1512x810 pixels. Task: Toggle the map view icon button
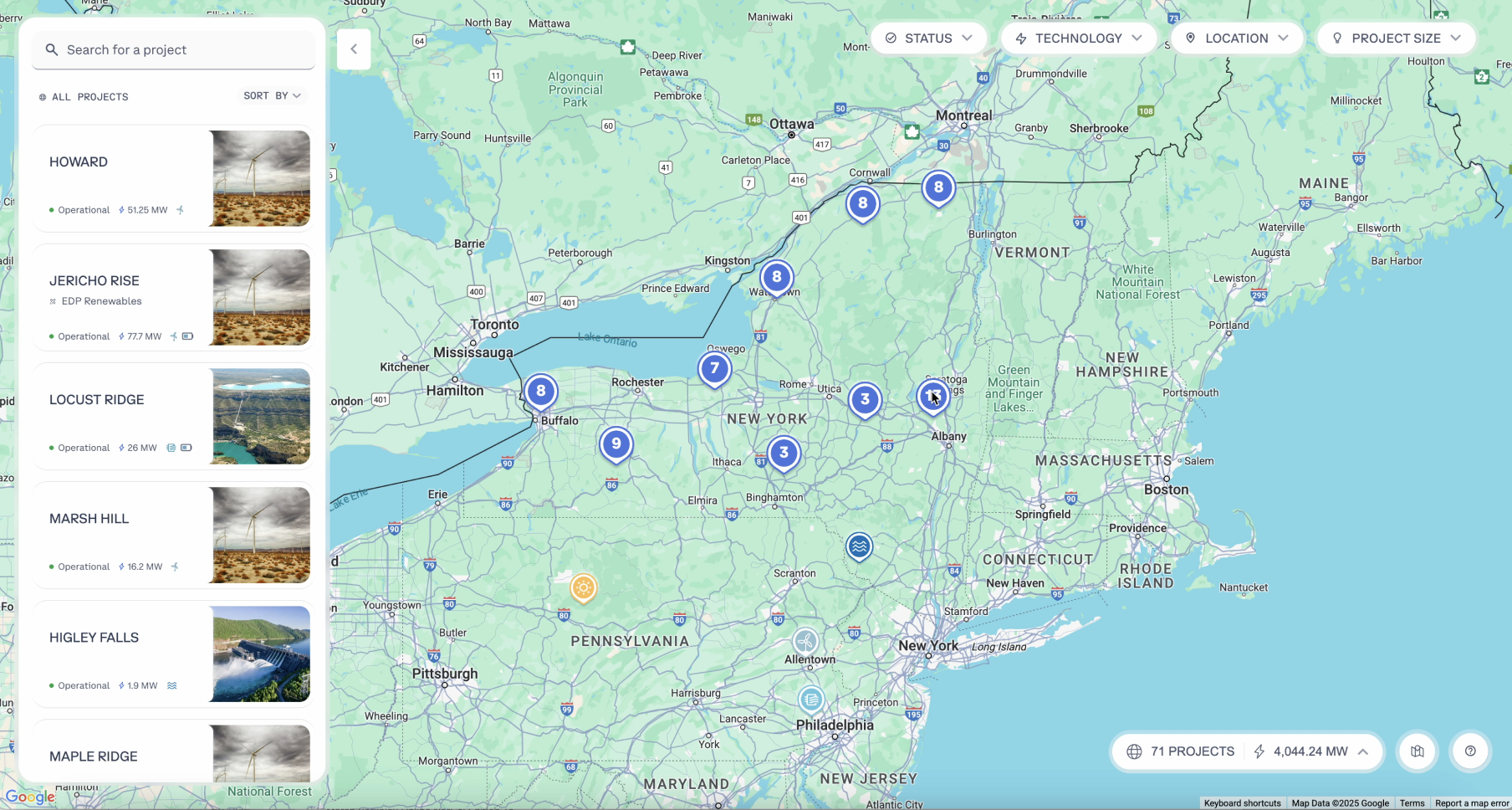(x=1417, y=751)
